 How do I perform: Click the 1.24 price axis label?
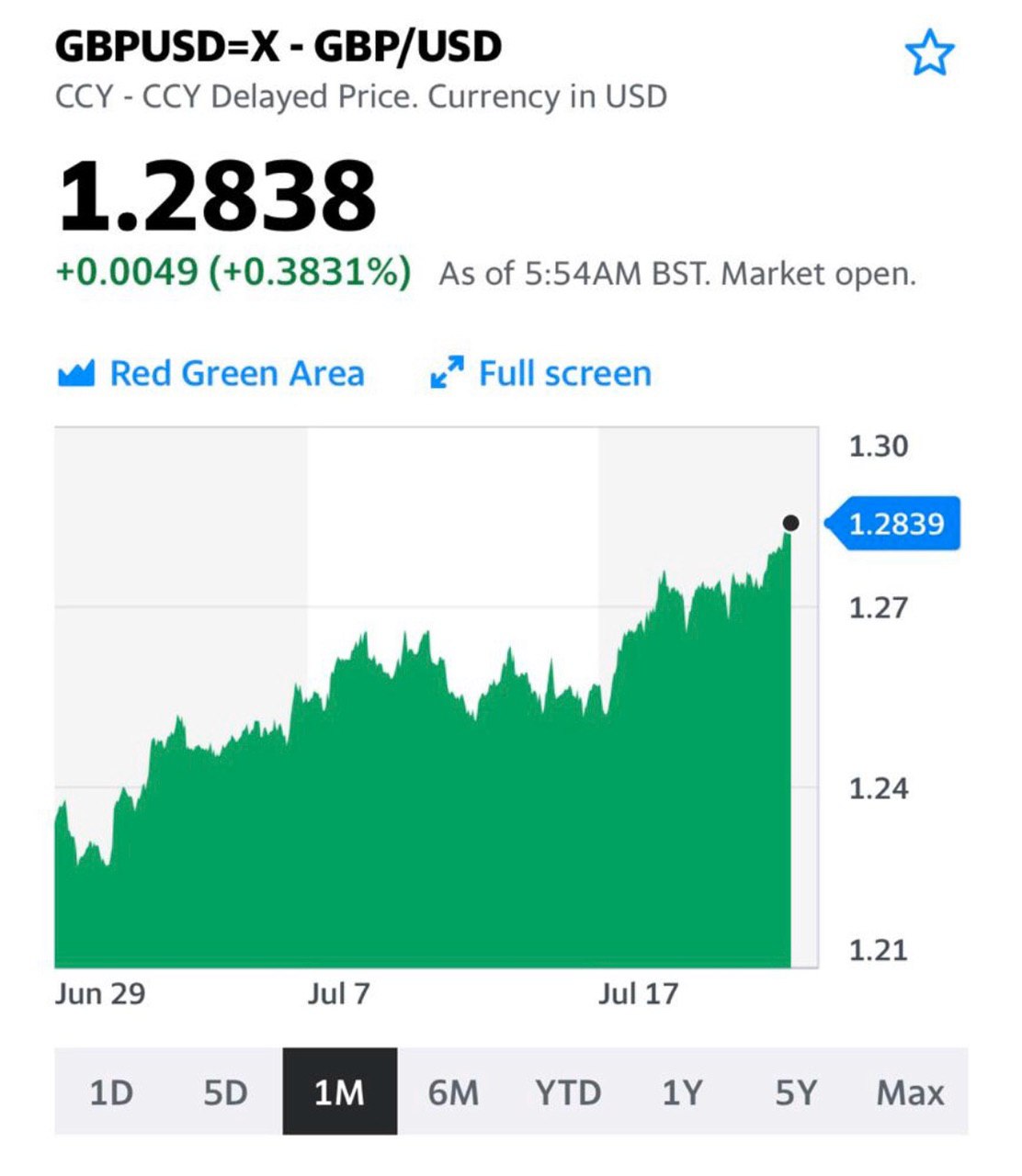pos(879,788)
